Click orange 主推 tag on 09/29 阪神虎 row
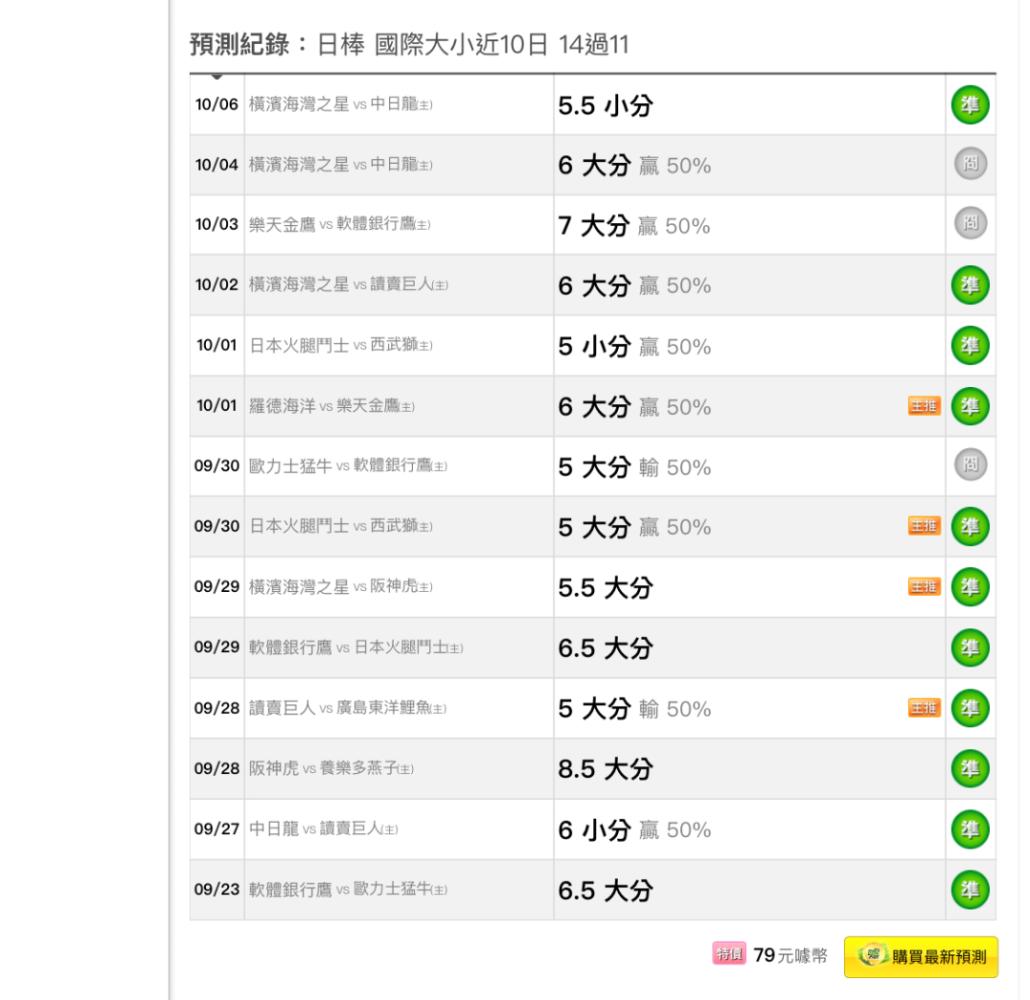This screenshot has width=1030, height=1000. click(x=924, y=586)
